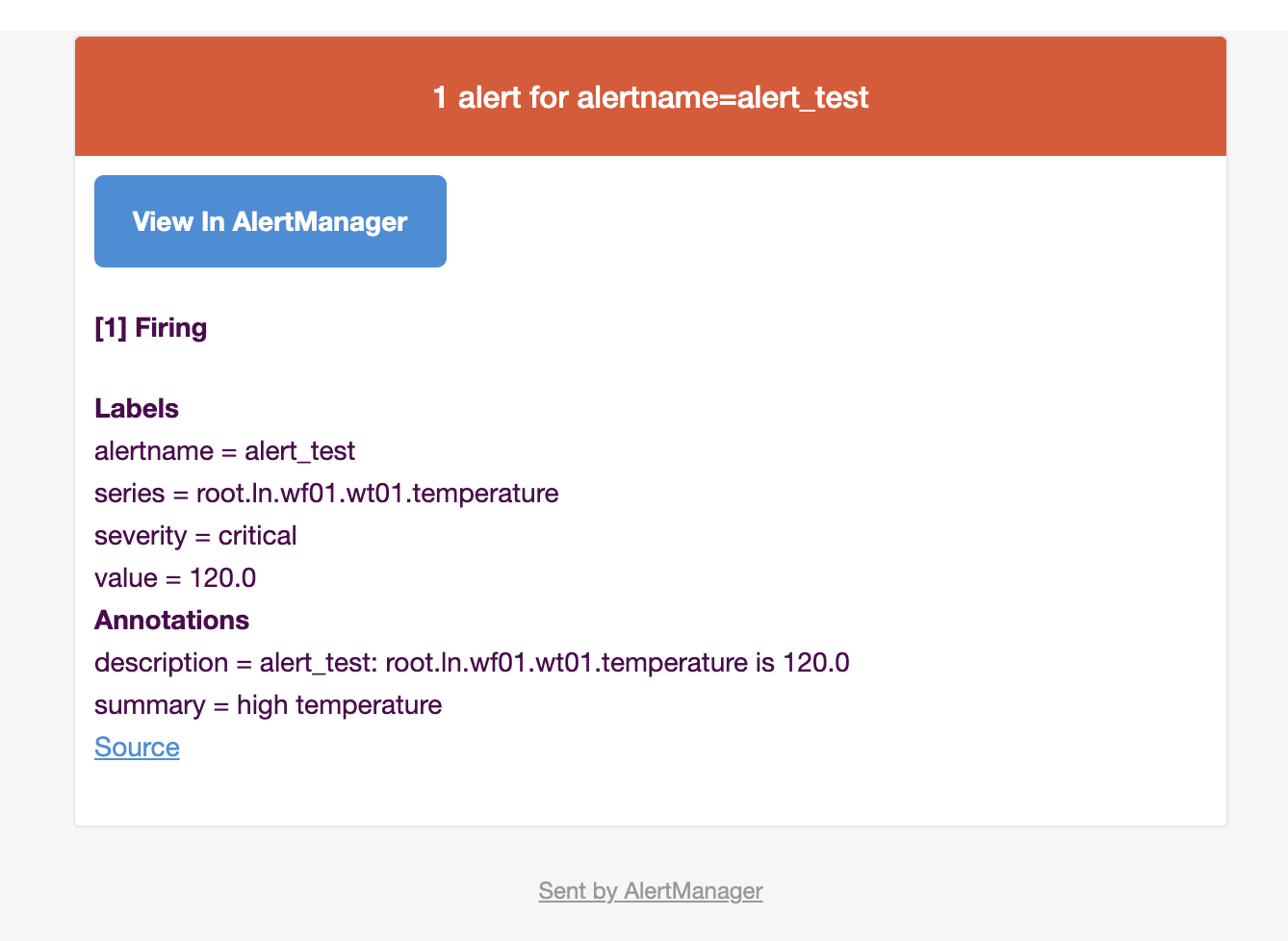Image resolution: width=1288 pixels, height=941 pixels.
Task: Click the 'series' label key
Action: [x=129, y=494]
